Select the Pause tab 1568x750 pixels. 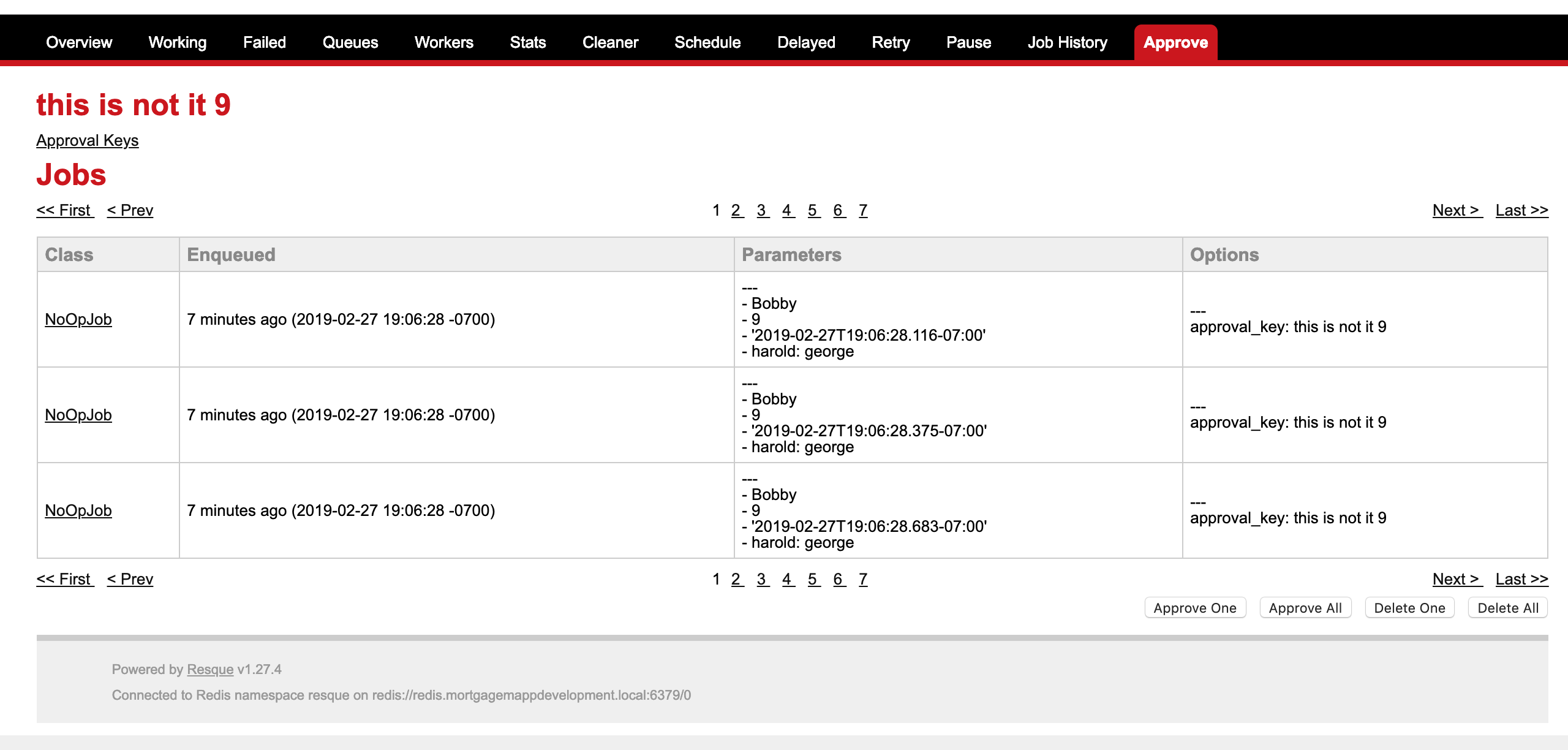pos(968,42)
